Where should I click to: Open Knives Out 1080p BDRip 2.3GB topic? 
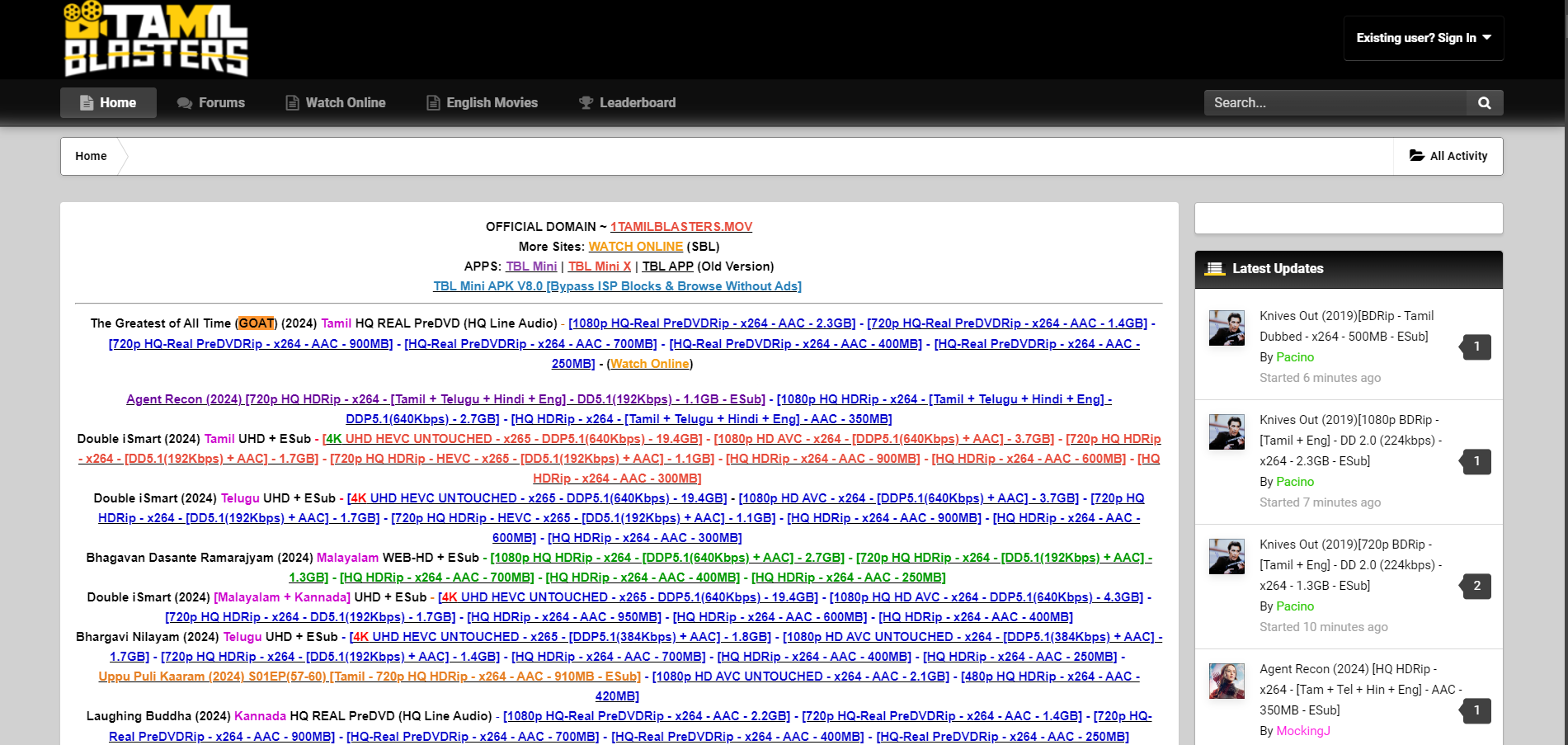pyautogui.click(x=1350, y=441)
